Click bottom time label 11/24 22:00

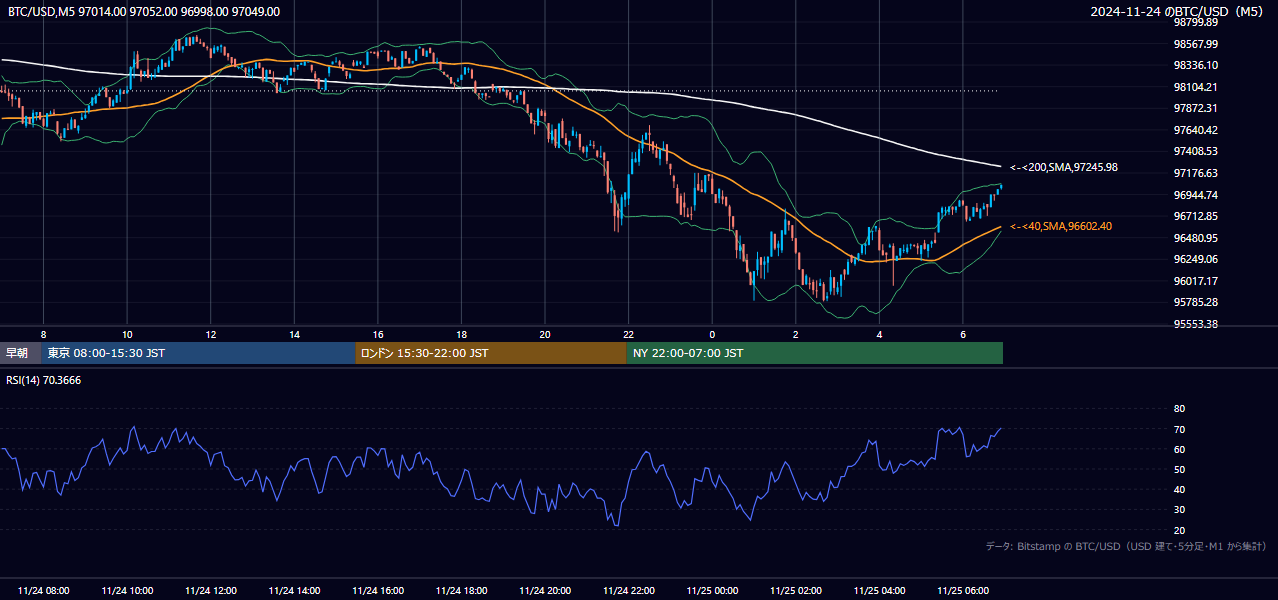pyautogui.click(x=628, y=591)
